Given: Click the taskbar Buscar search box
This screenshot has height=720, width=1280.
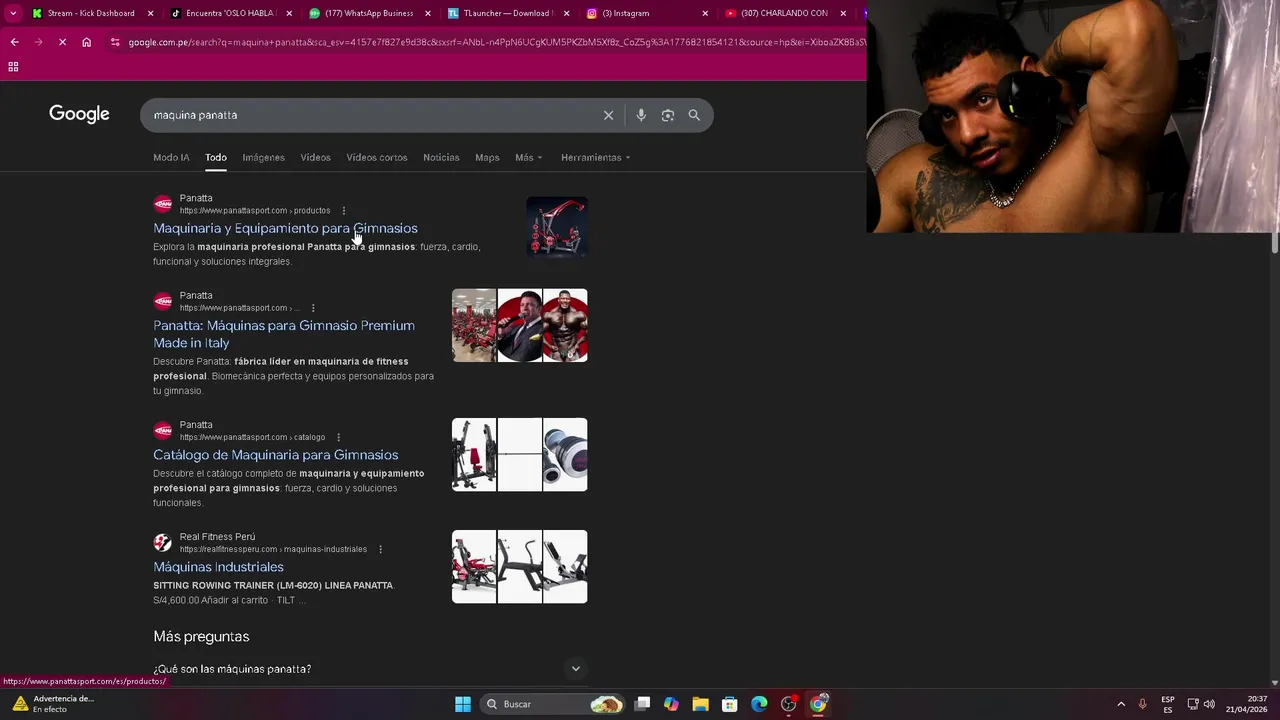Looking at the screenshot, I should pyautogui.click(x=552, y=704).
